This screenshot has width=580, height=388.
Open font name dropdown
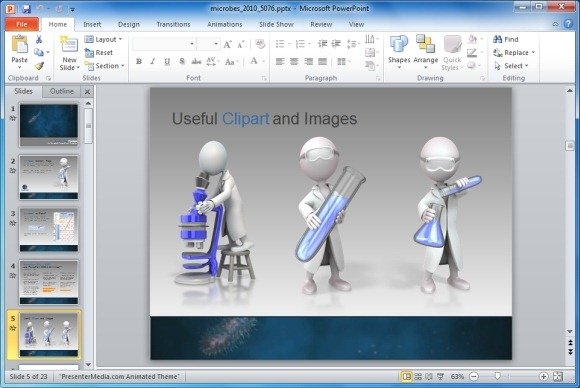(x=192, y=44)
